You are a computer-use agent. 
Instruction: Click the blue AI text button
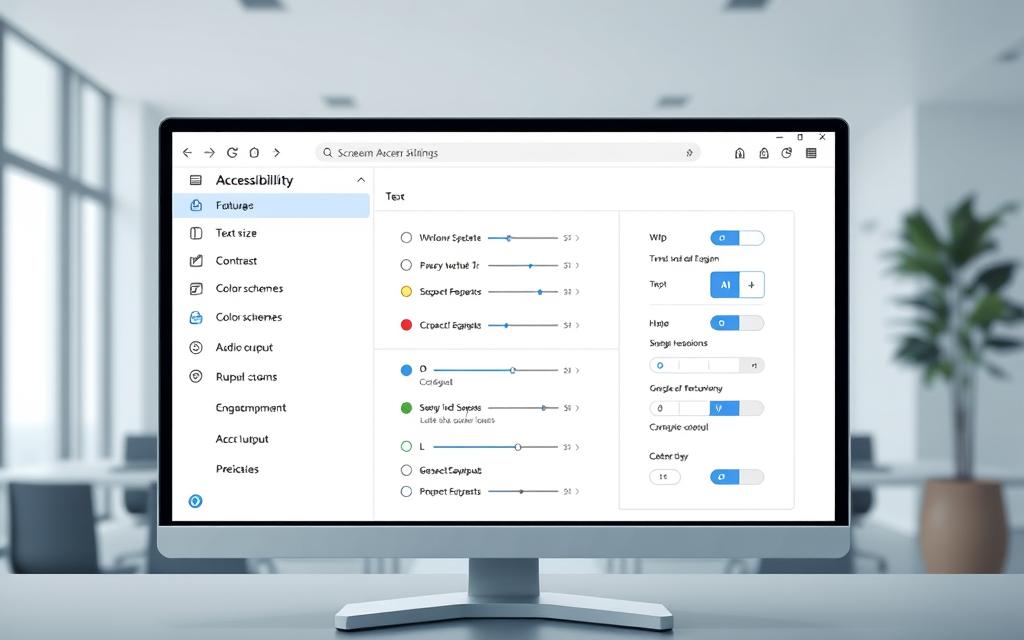point(725,285)
